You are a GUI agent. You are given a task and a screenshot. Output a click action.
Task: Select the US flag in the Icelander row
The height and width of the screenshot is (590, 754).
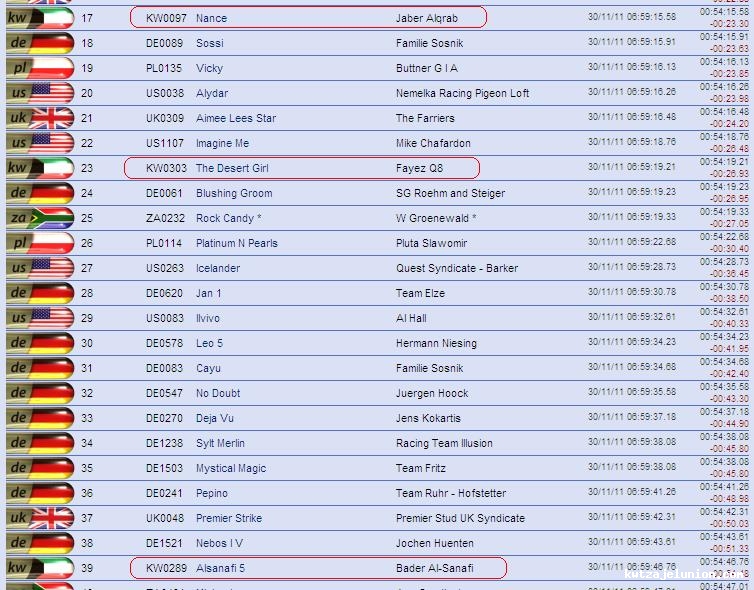40,268
